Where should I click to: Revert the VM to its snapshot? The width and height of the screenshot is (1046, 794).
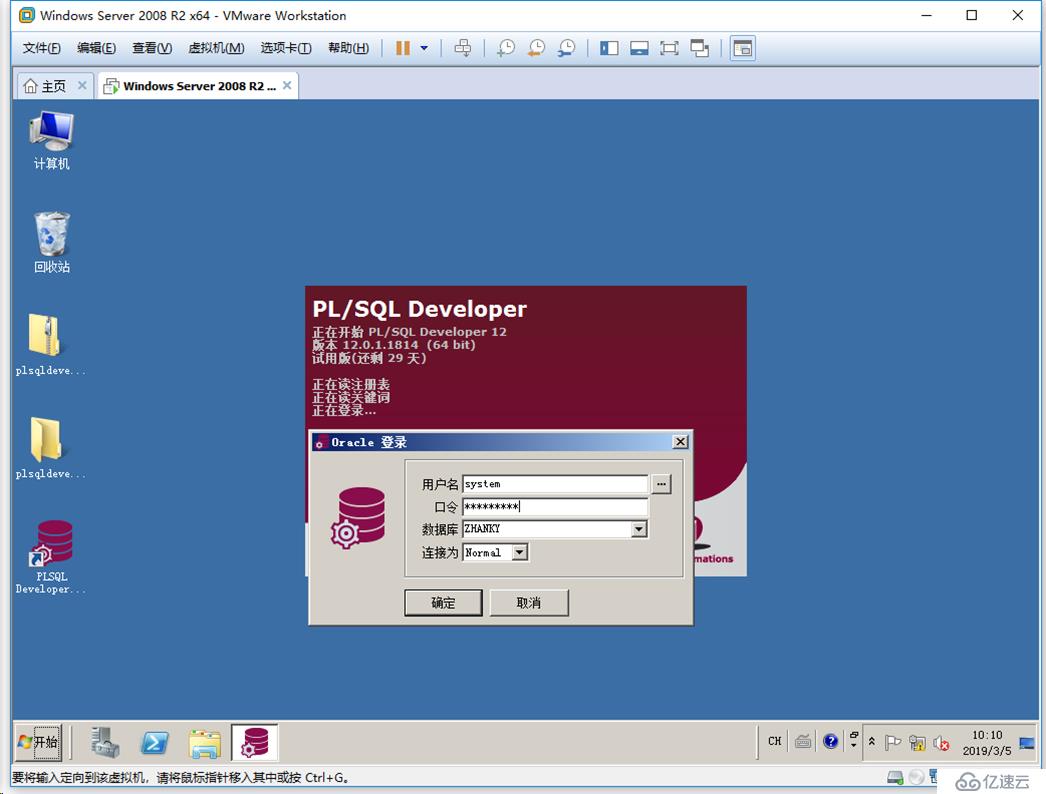tap(536, 48)
